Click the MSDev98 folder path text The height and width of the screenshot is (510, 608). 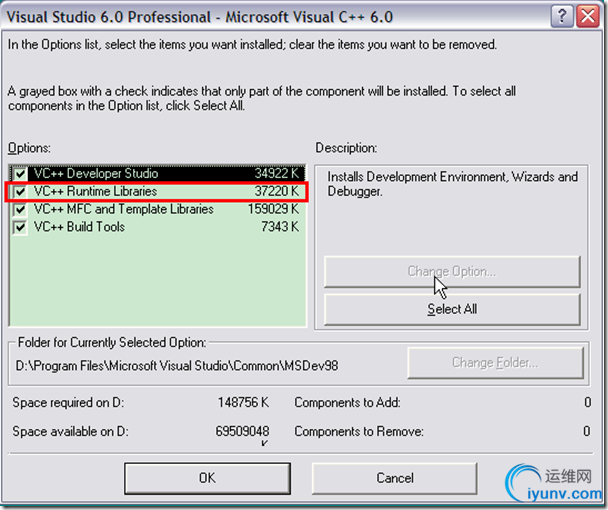(x=177, y=366)
